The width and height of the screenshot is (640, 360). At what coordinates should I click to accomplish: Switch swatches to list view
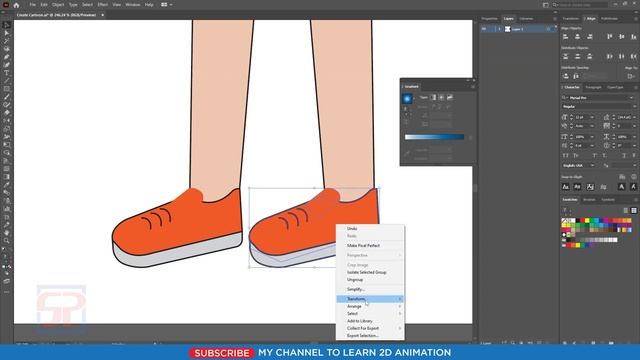point(626,210)
